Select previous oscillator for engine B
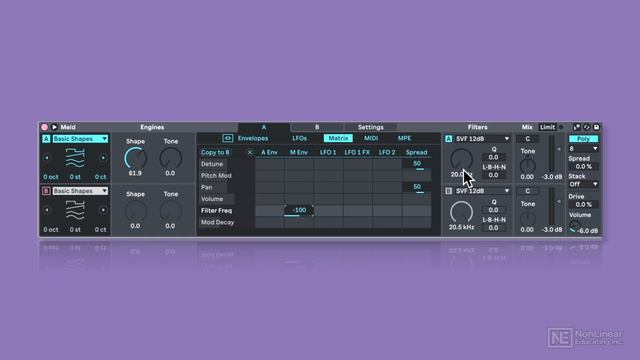The image size is (640, 360). (47, 210)
